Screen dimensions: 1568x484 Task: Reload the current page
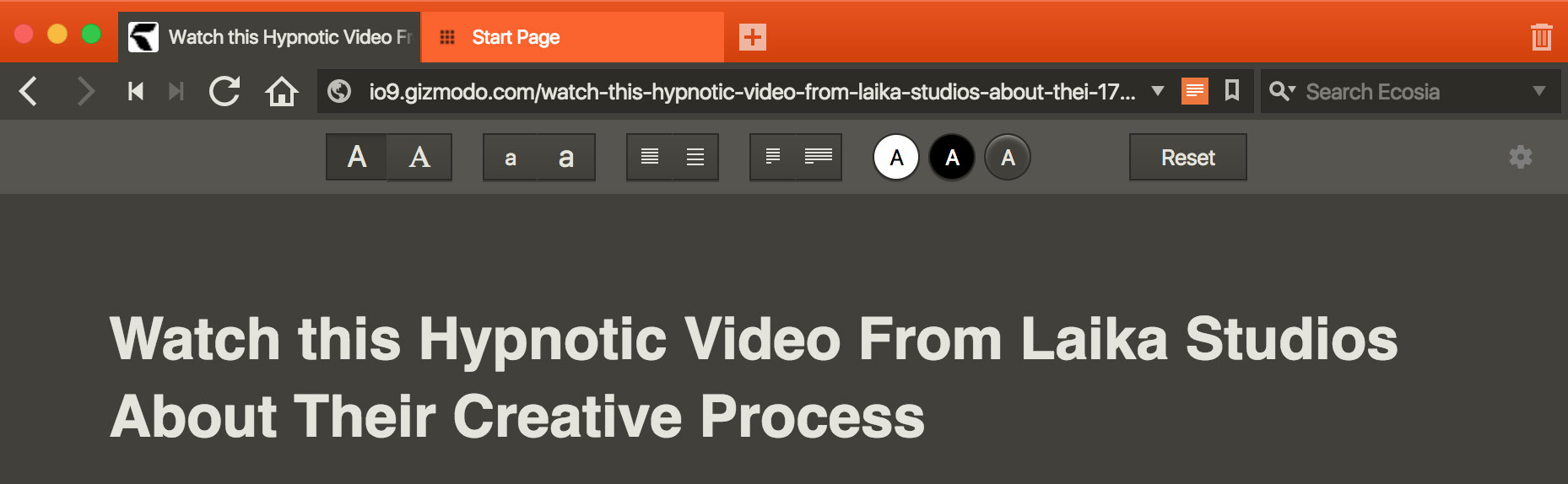(x=224, y=91)
